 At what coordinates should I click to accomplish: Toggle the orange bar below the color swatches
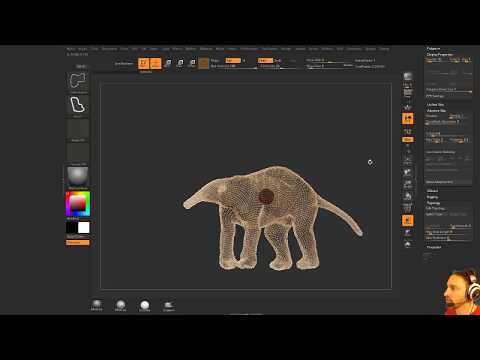78,242
